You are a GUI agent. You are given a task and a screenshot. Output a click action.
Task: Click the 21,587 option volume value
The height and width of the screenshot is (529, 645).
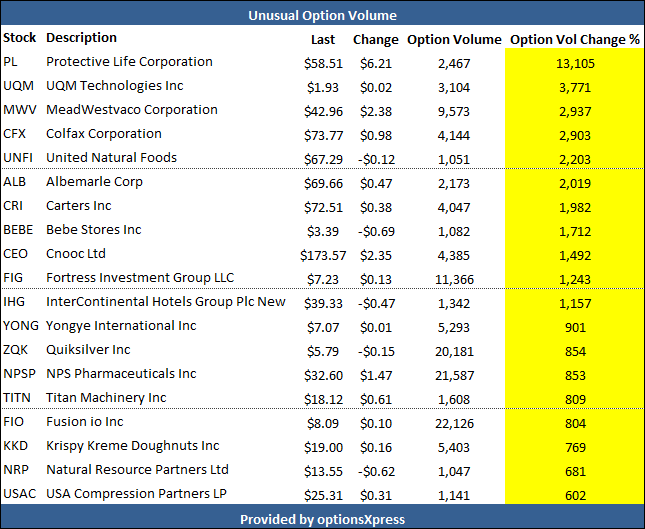[454, 376]
